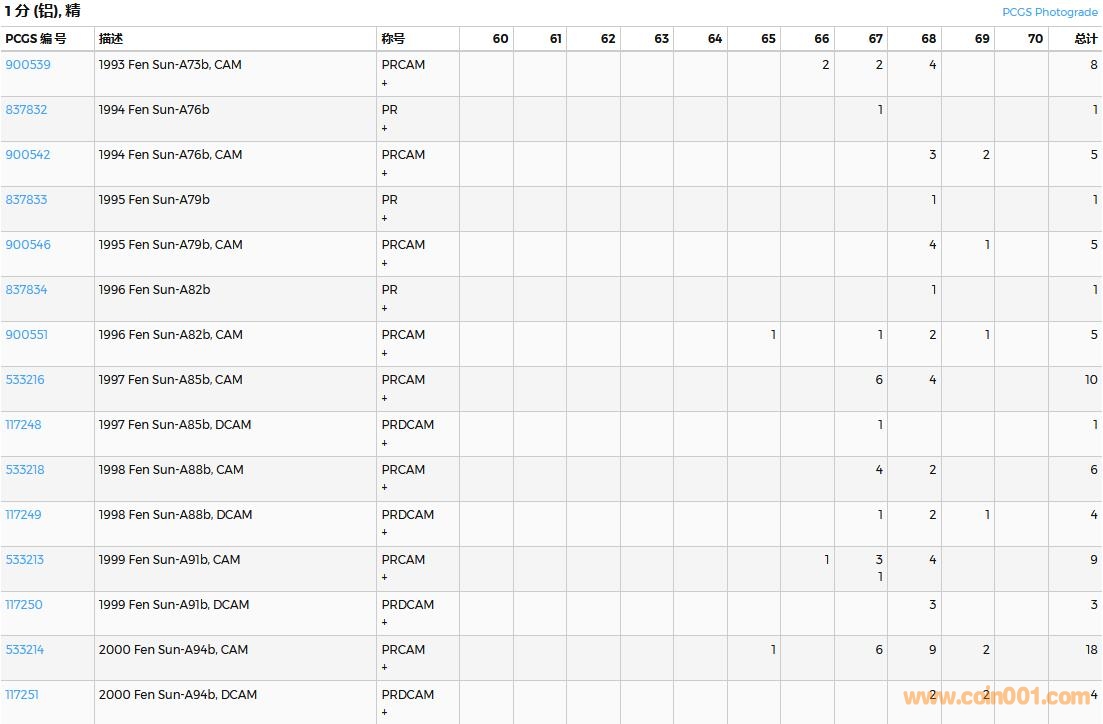Click the 描述 column header
Image resolution: width=1103 pixels, height=724 pixels.
coord(111,39)
